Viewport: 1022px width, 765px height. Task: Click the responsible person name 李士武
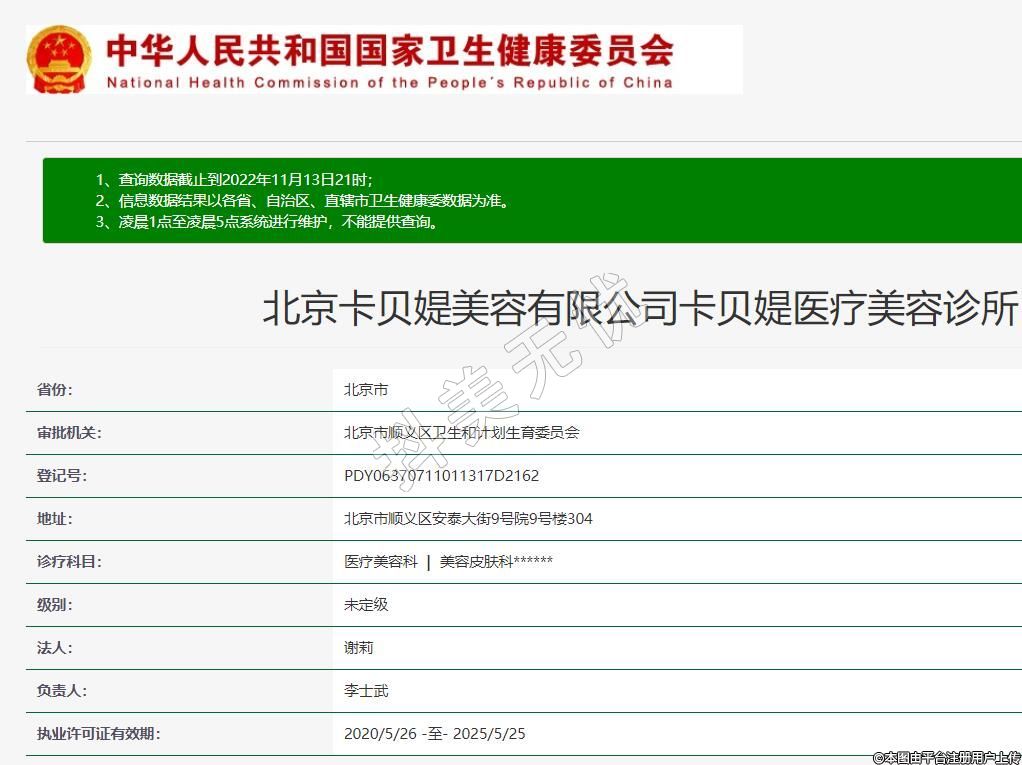pyautogui.click(x=366, y=691)
